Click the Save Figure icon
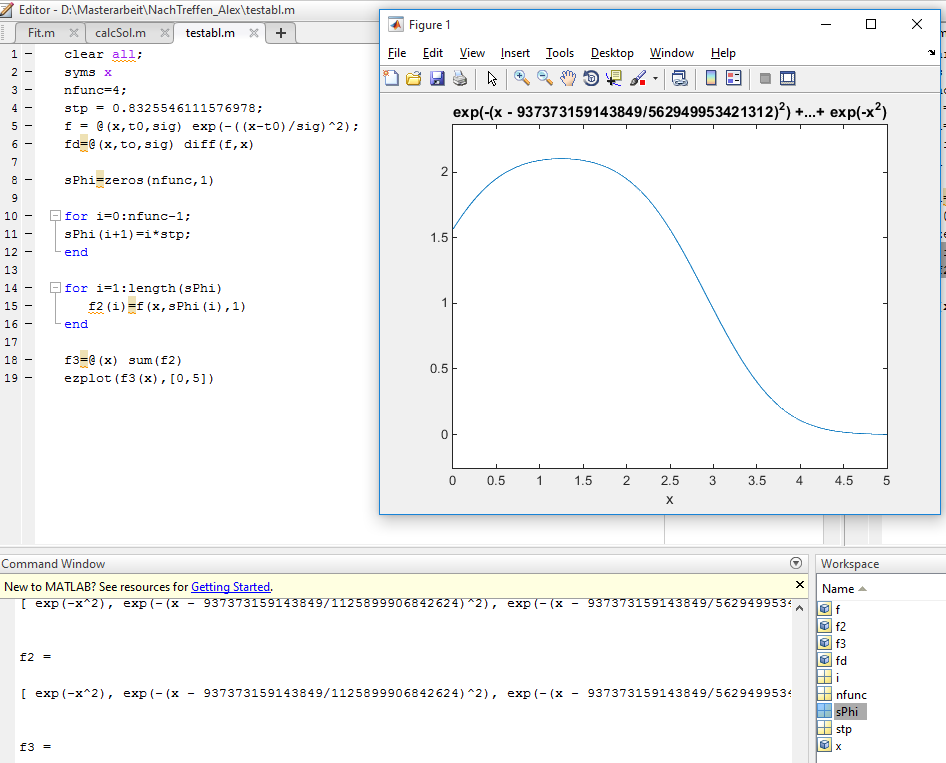The image size is (946, 763). [x=437, y=78]
